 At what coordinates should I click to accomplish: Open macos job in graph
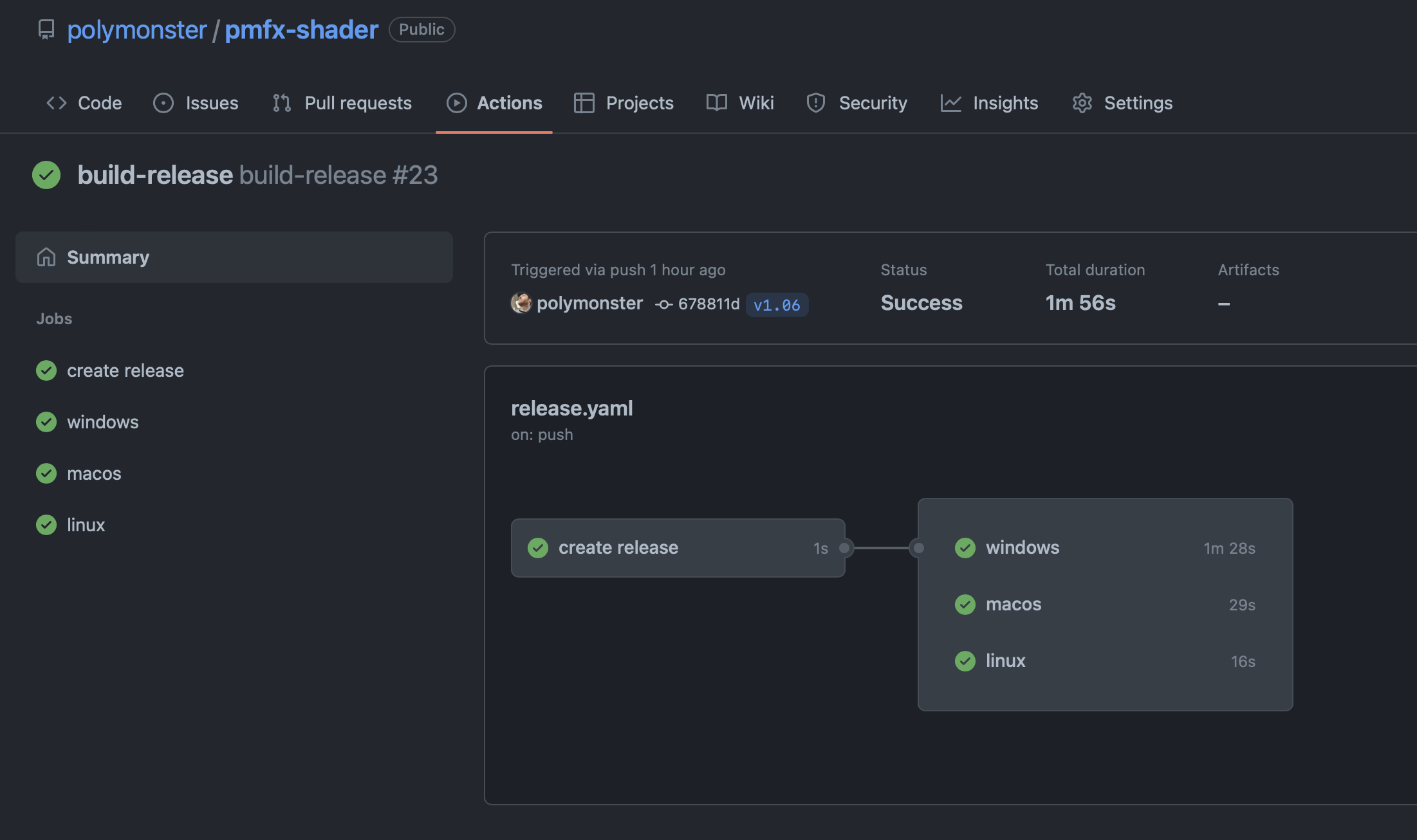click(1106, 605)
